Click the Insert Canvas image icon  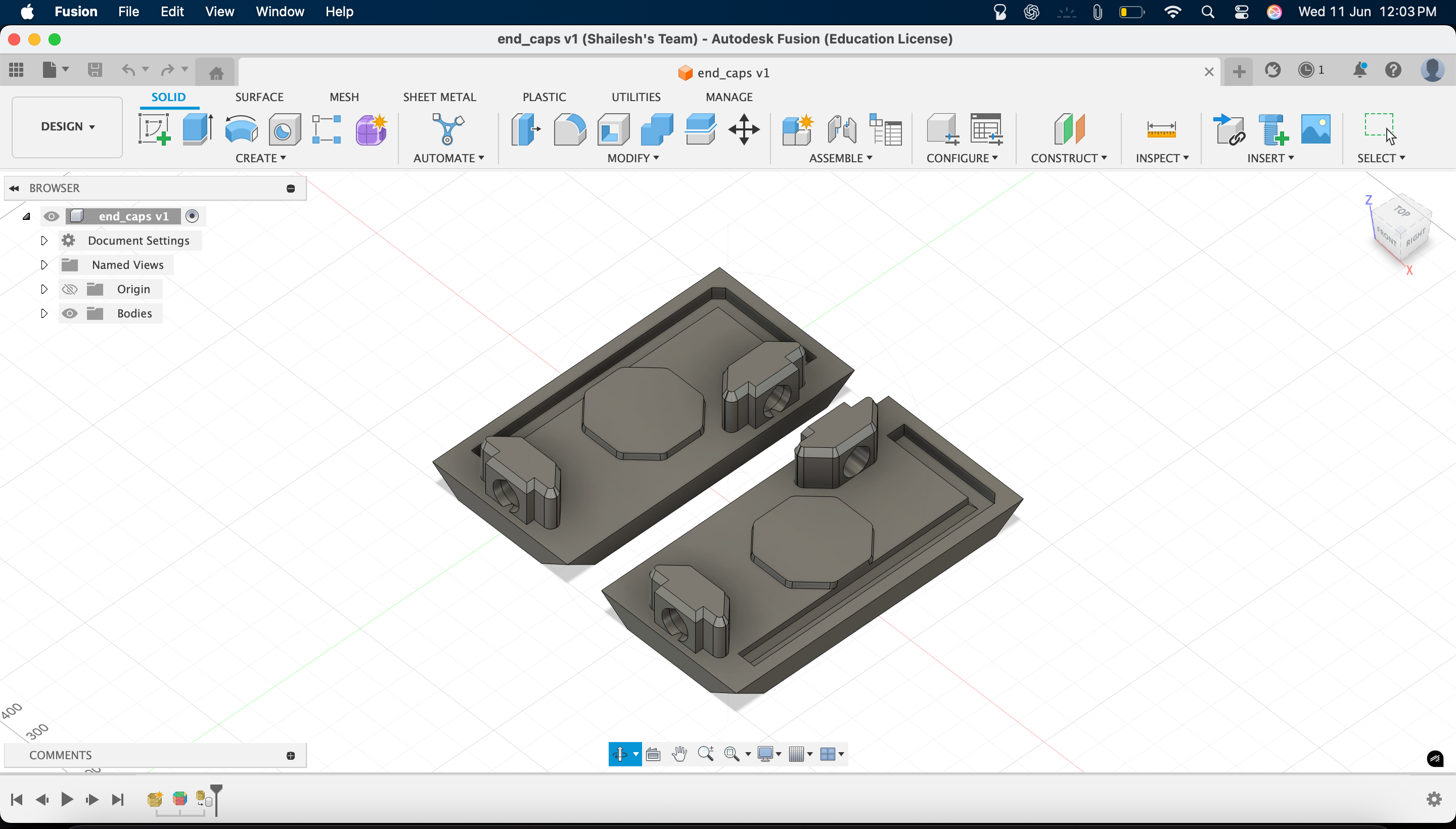(1315, 129)
